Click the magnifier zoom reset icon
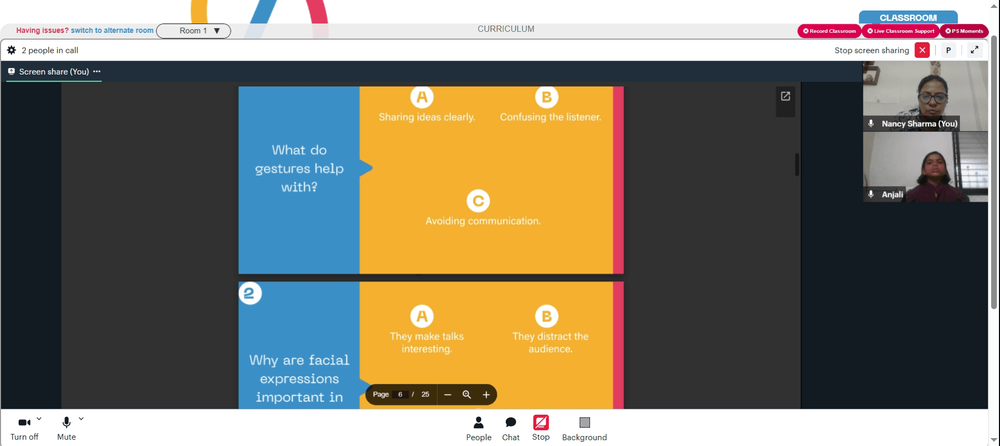This screenshot has width=1000, height=446. click(467, 395)
